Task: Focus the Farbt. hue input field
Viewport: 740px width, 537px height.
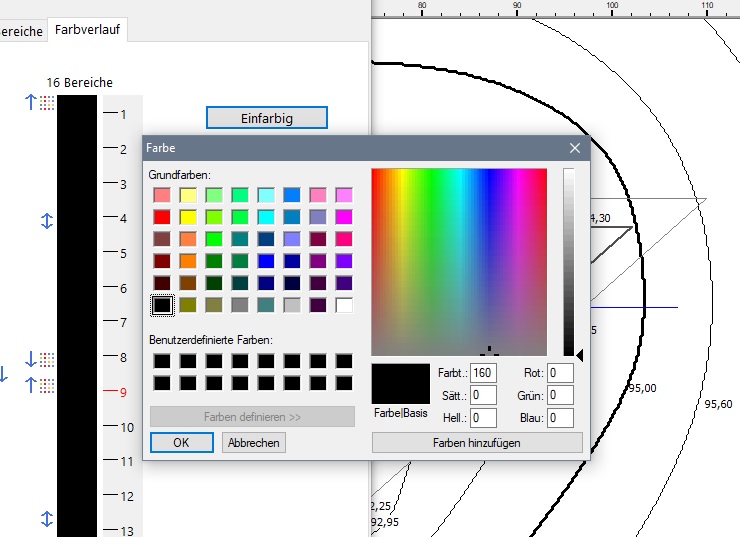Action: pyautogui.click(x=484, y=372)
